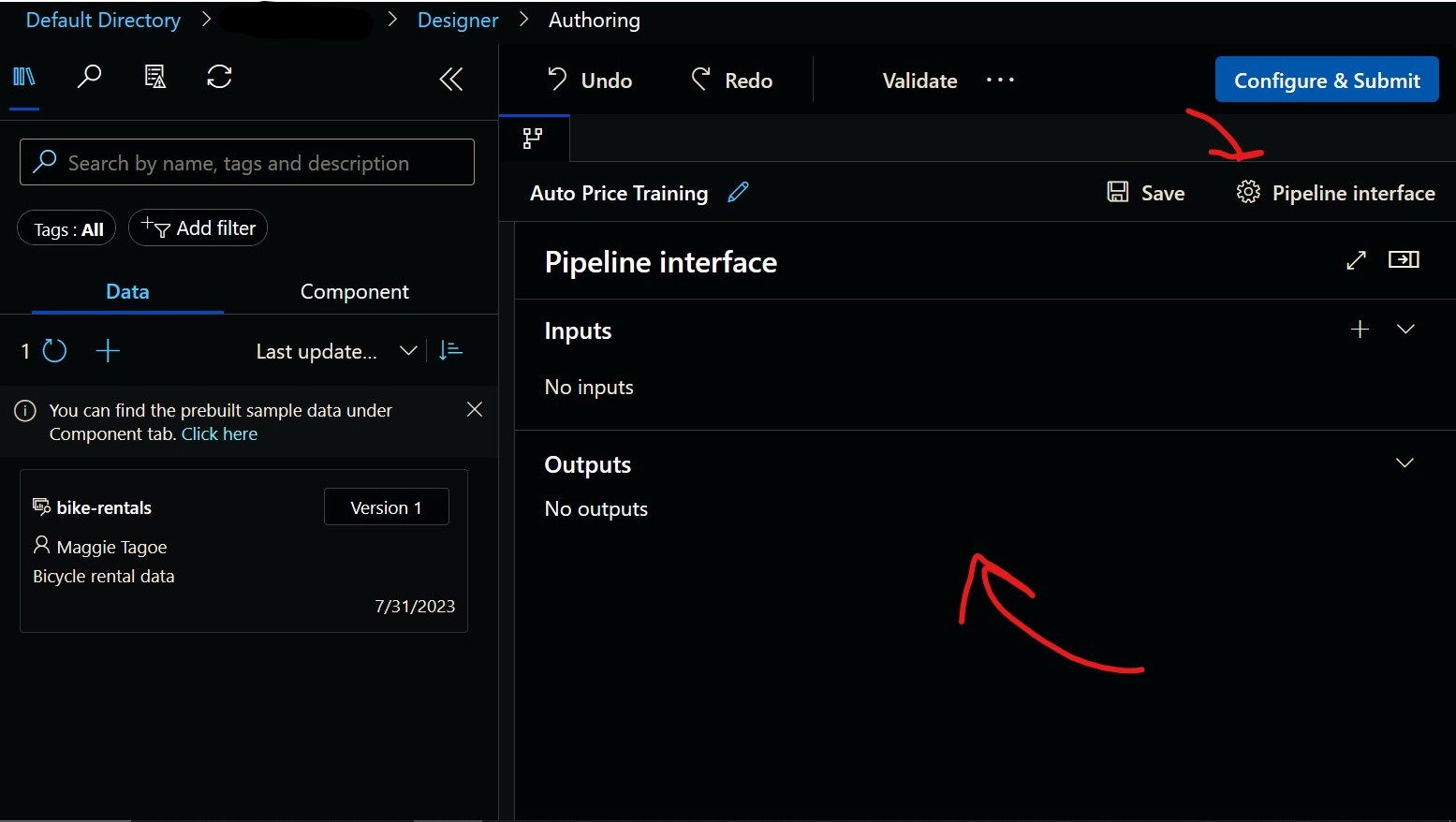
Task: Click the Configure & Submit button
Action: 1327,80
